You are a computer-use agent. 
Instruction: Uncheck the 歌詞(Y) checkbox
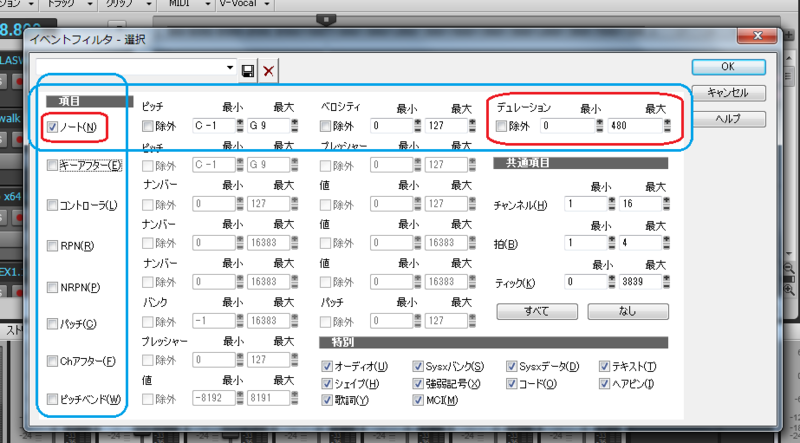[327, 400]
